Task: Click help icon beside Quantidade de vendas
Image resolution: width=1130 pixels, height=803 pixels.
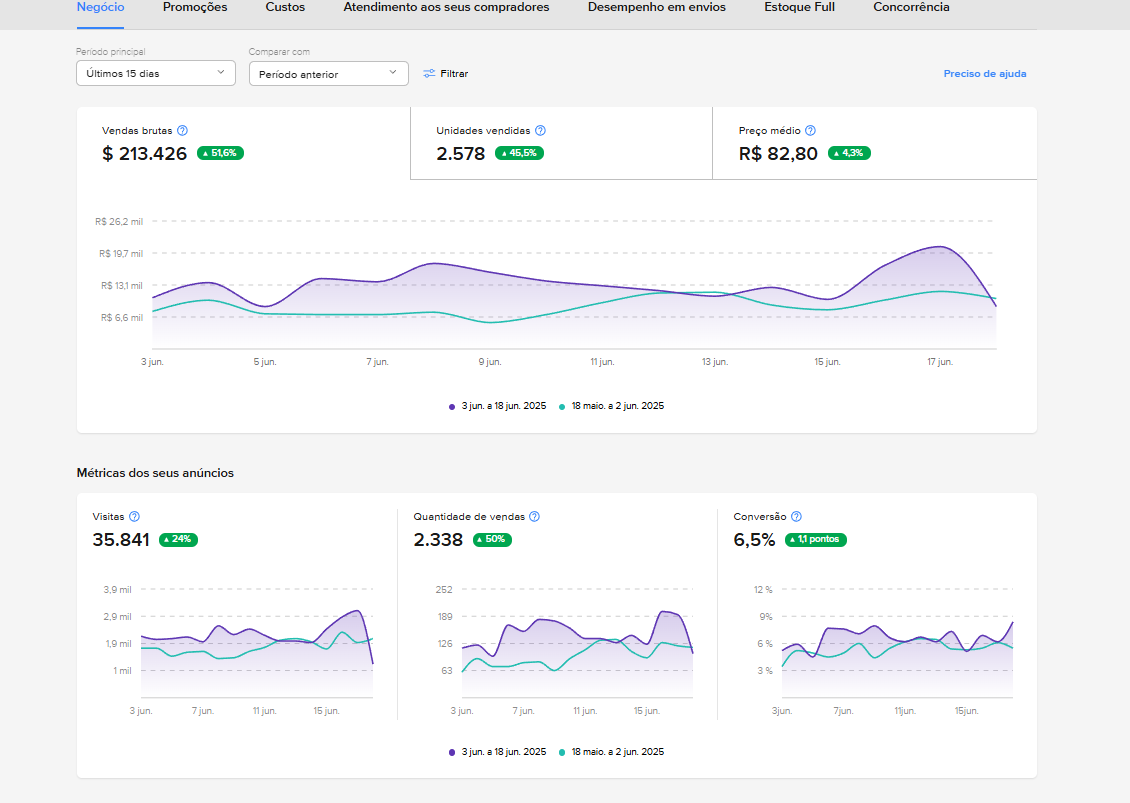Action: (534, 516)
